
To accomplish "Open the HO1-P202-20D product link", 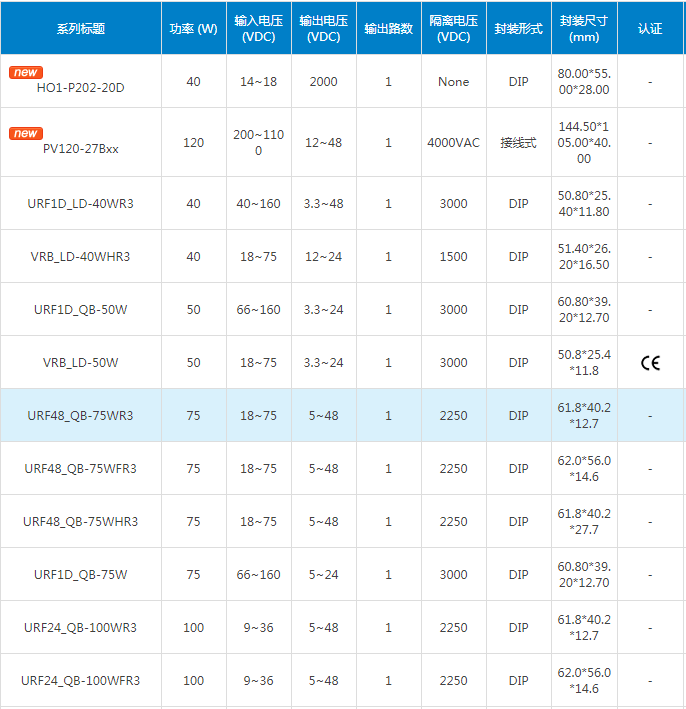I will coord(80,88).
